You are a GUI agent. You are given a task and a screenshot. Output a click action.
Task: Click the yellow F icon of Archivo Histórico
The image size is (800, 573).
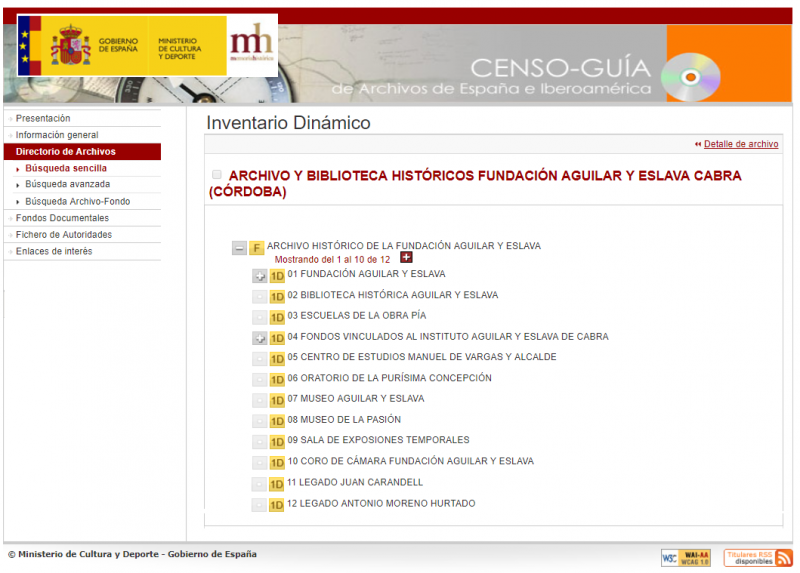coord(257,247)
